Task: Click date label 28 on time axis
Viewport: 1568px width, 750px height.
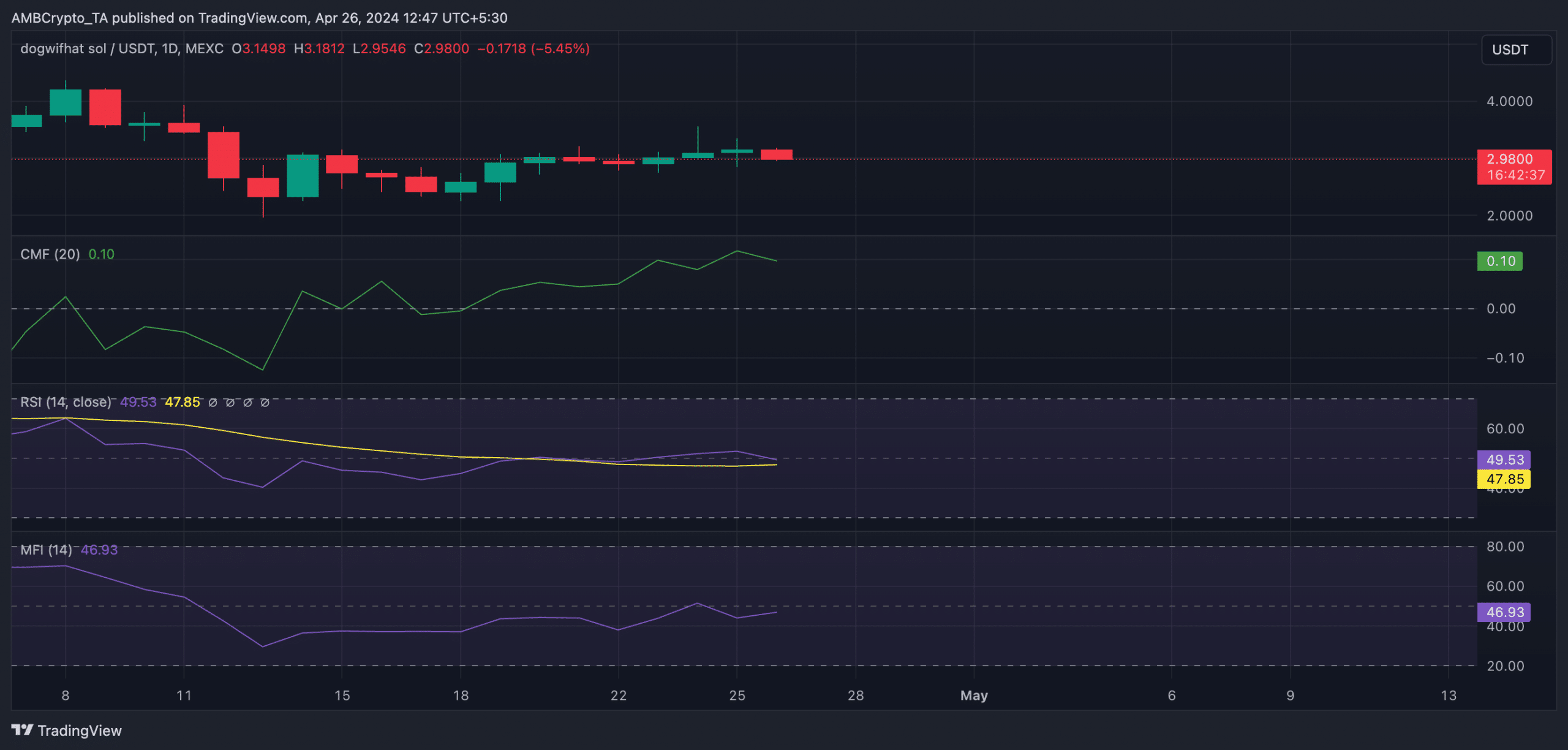Action: tap(856, 695)
